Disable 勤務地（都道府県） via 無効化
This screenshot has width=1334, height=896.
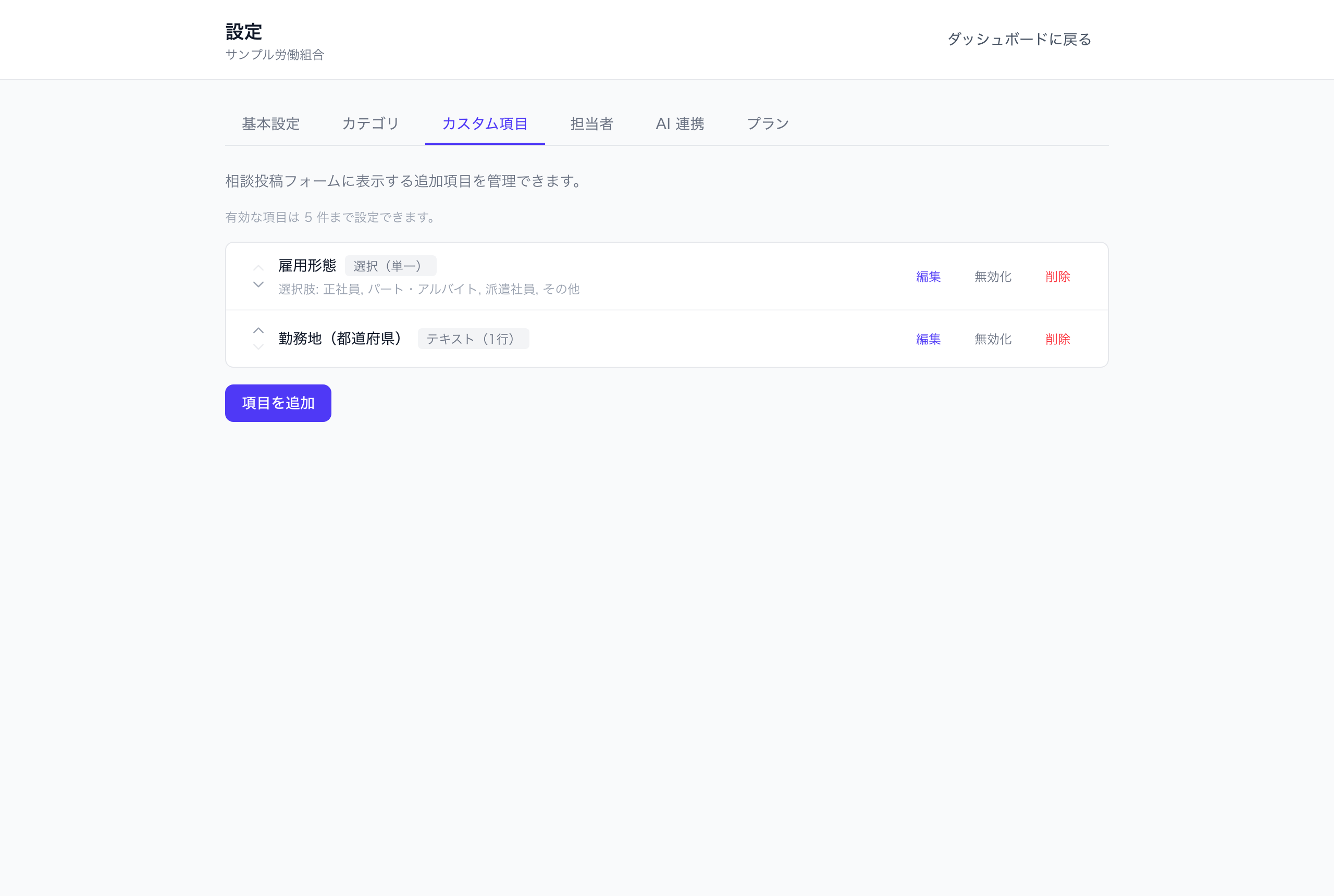993,339
